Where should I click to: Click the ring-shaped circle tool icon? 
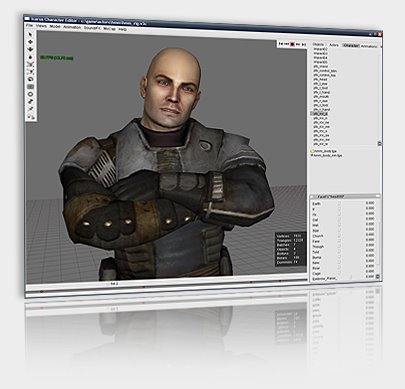point(30,94)
